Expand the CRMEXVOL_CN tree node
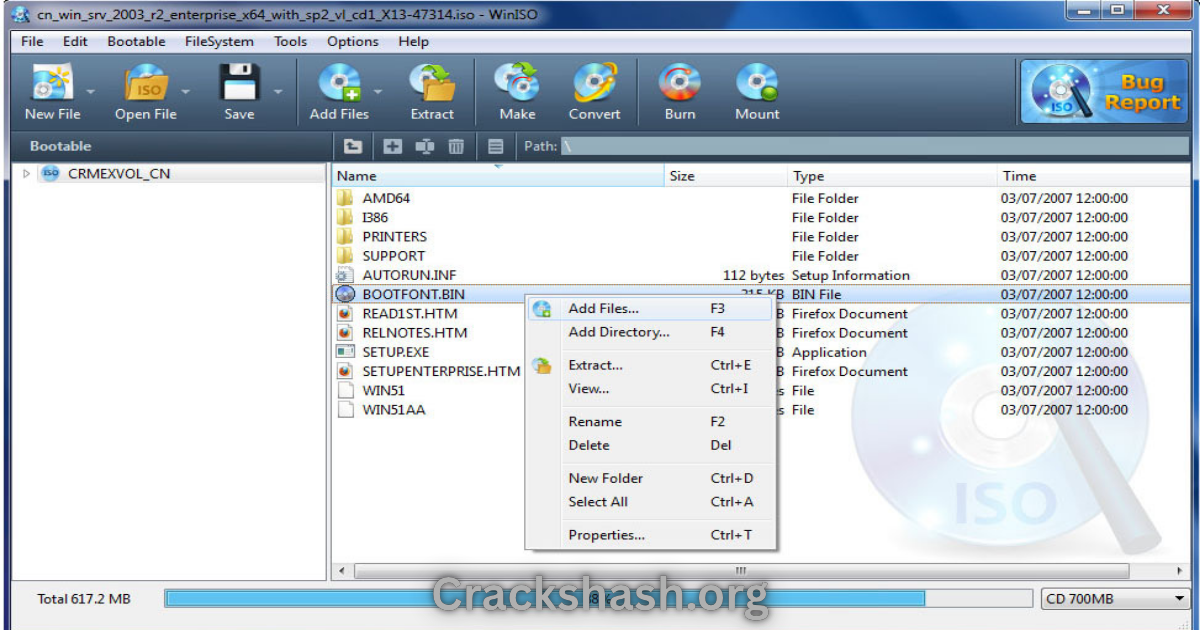Viewport: 1200px width, 630px height. pyautogui.click(x=27, y=173)
